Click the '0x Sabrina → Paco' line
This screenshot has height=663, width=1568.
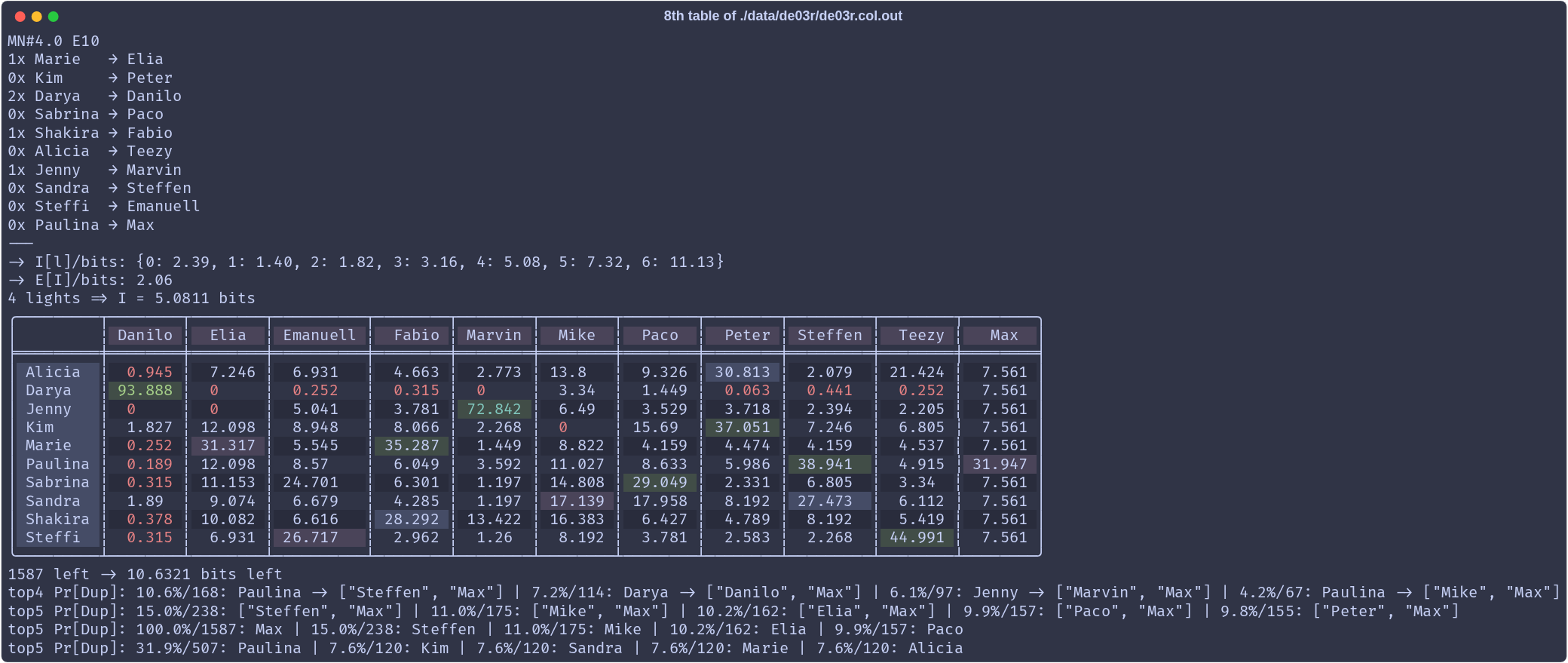(x=85, y=114)
